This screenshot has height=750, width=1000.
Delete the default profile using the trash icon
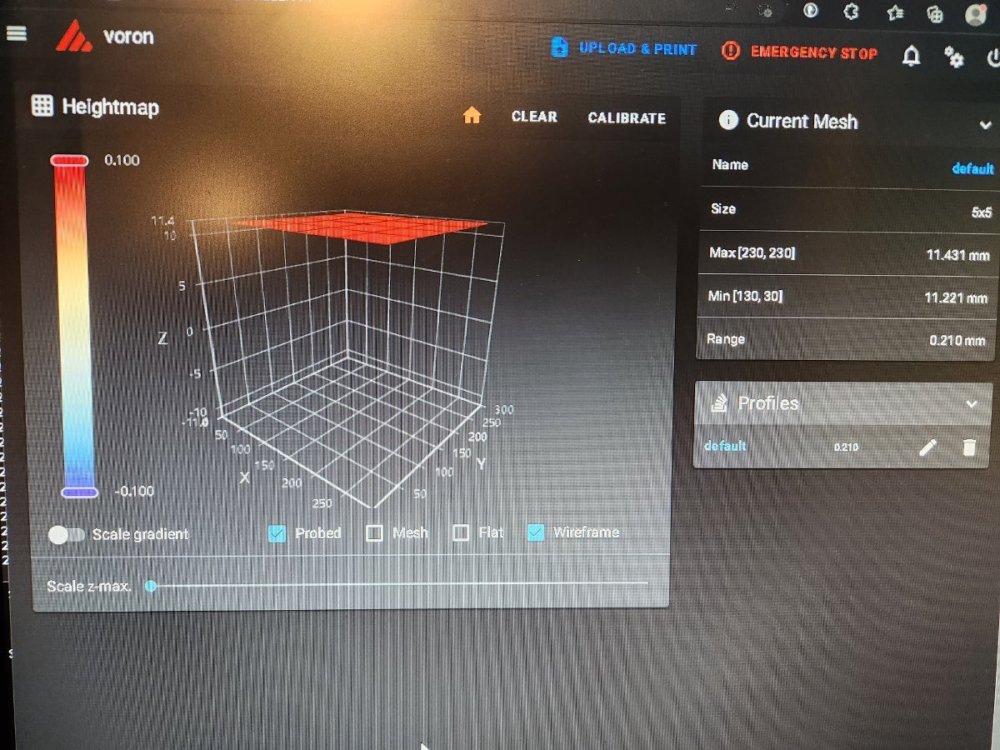coord(971,447)
